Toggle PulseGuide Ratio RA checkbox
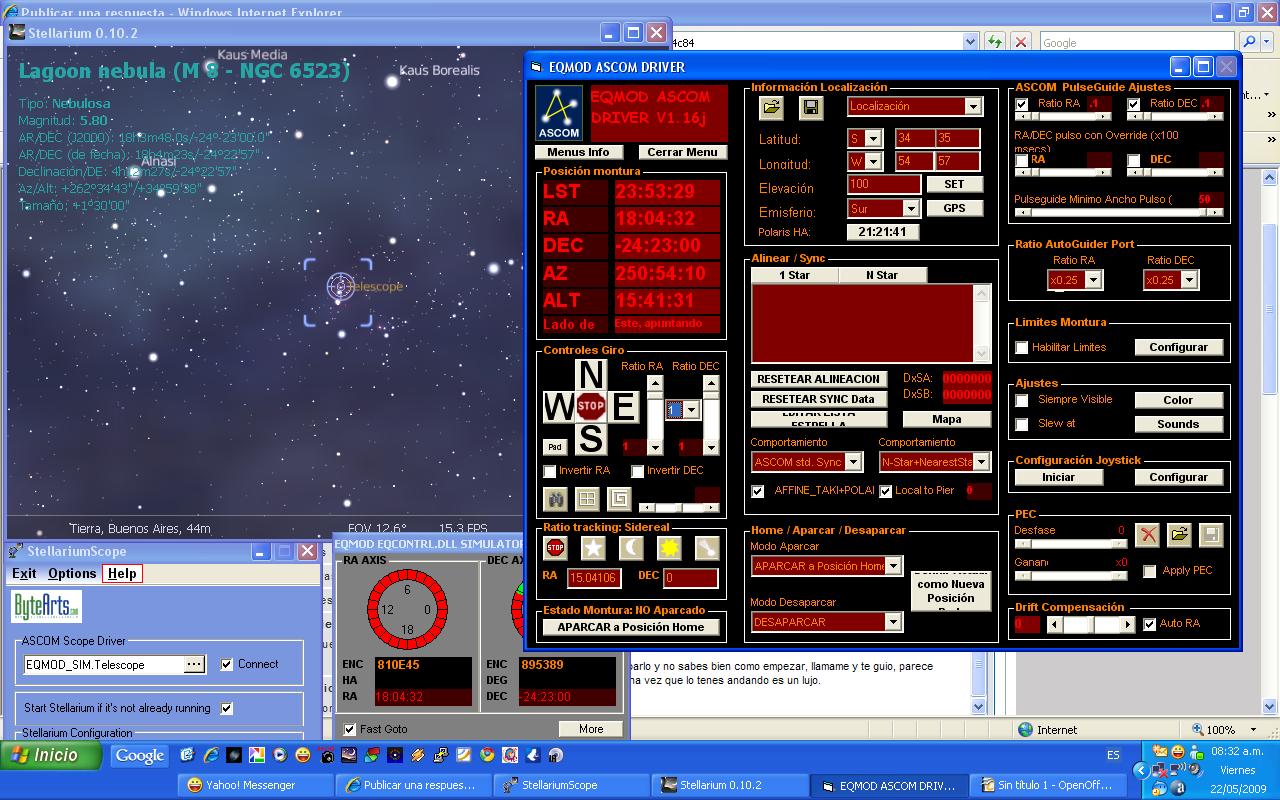The image size is (1280, 800). 1022,104
